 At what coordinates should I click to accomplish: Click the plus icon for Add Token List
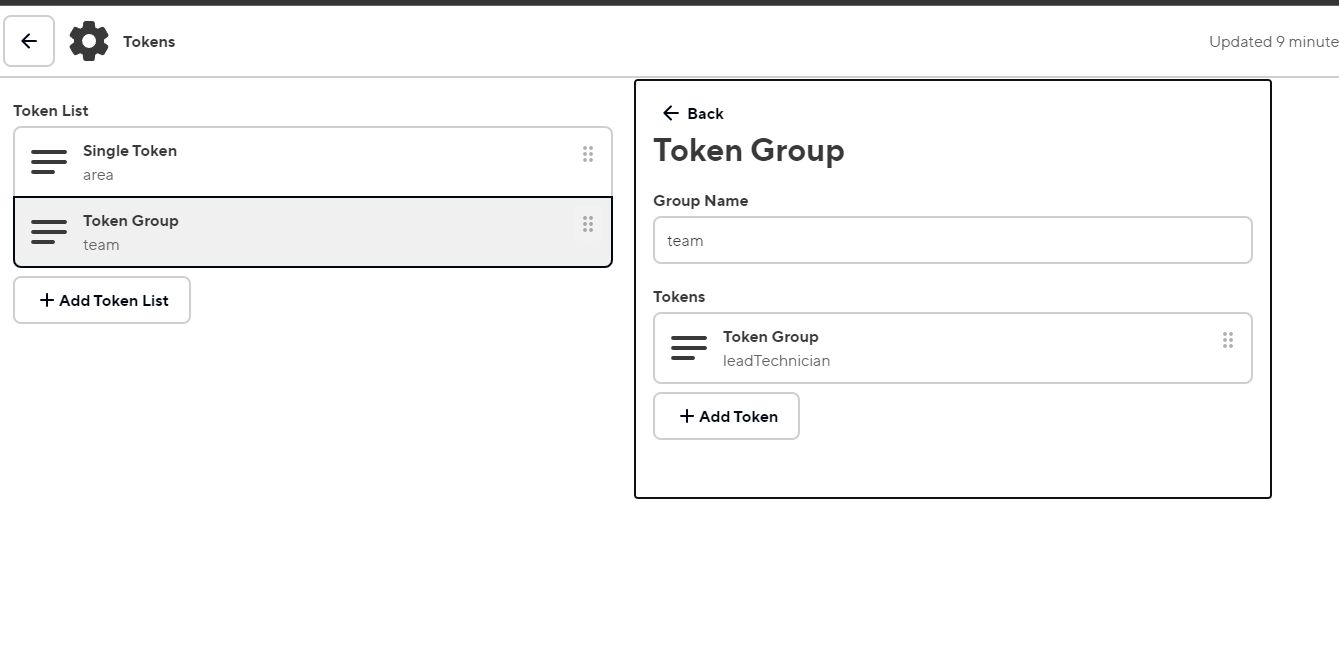coord(47,300)
